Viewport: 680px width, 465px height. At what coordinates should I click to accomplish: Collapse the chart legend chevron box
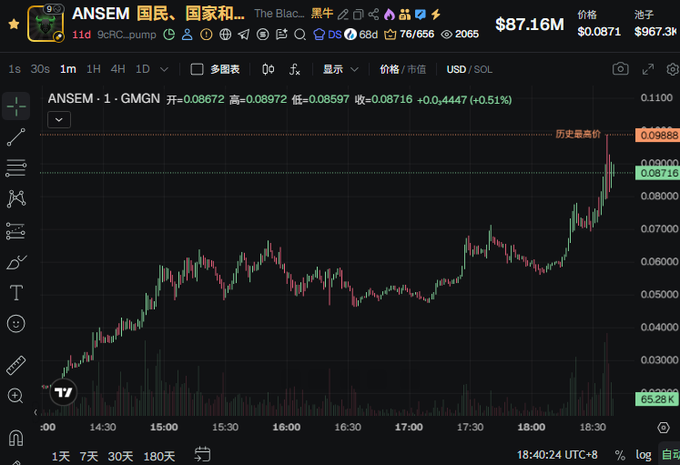click(x=59, y=120)
